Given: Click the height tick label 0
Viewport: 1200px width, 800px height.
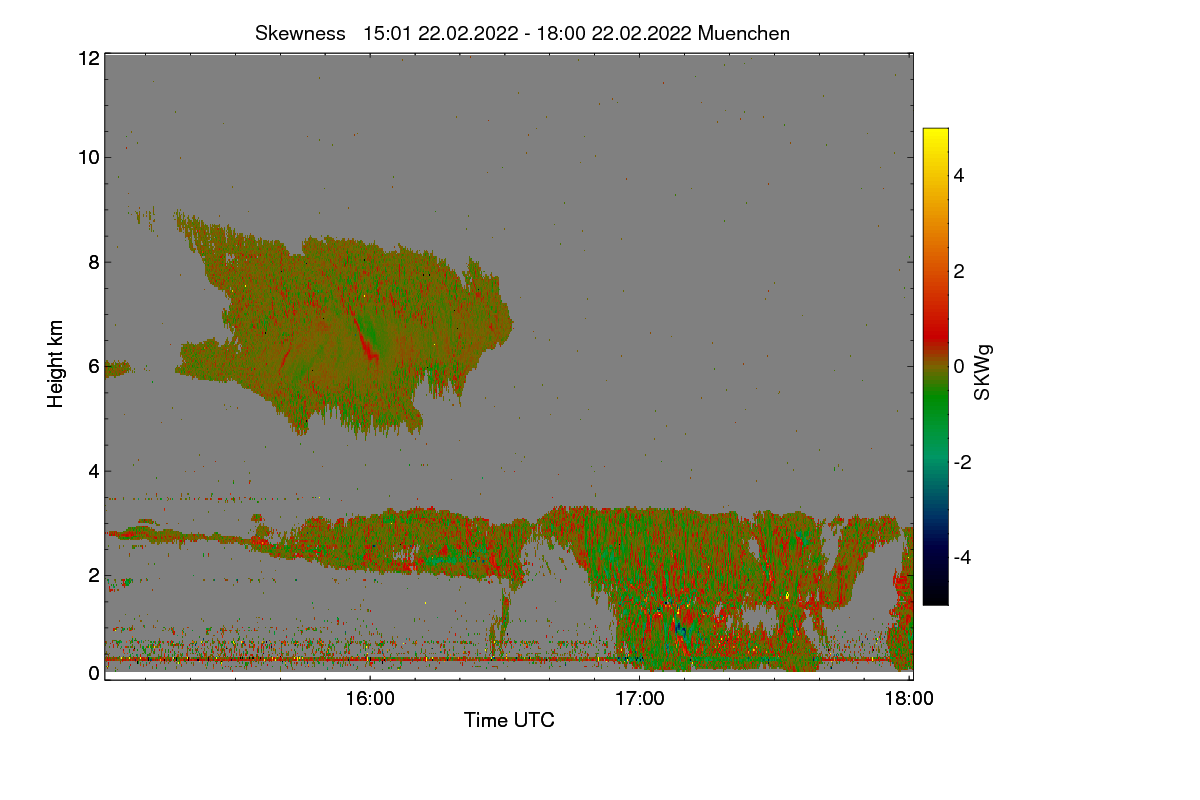Looking at the screenshot, I should coord(94,673).
